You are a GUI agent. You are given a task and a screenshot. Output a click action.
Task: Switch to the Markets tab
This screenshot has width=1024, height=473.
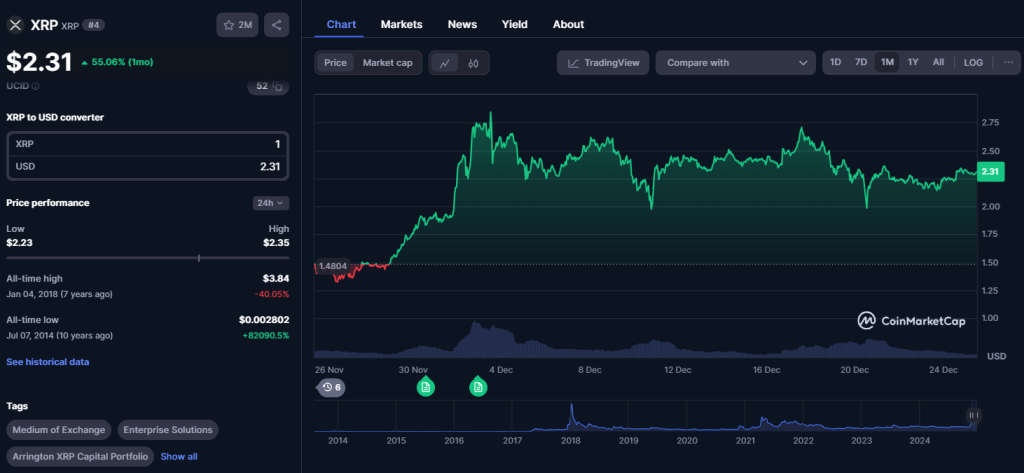402,24
